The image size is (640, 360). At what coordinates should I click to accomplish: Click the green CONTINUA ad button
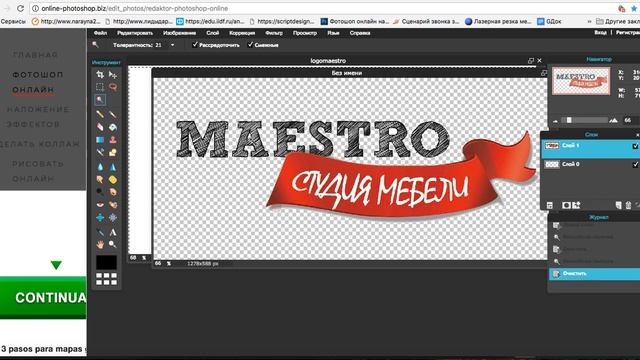tap(43, 298)
